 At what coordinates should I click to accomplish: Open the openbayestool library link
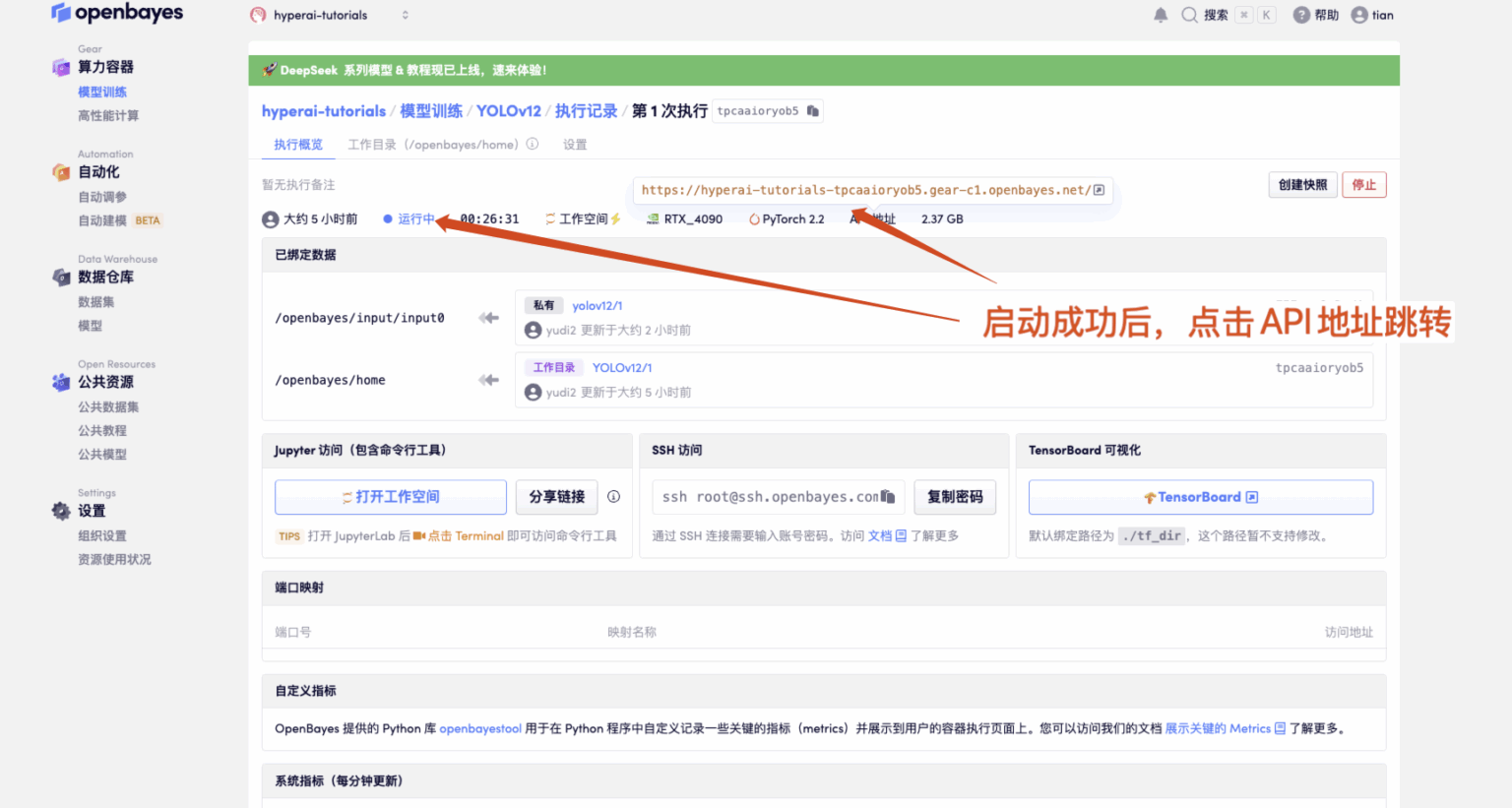480,728
